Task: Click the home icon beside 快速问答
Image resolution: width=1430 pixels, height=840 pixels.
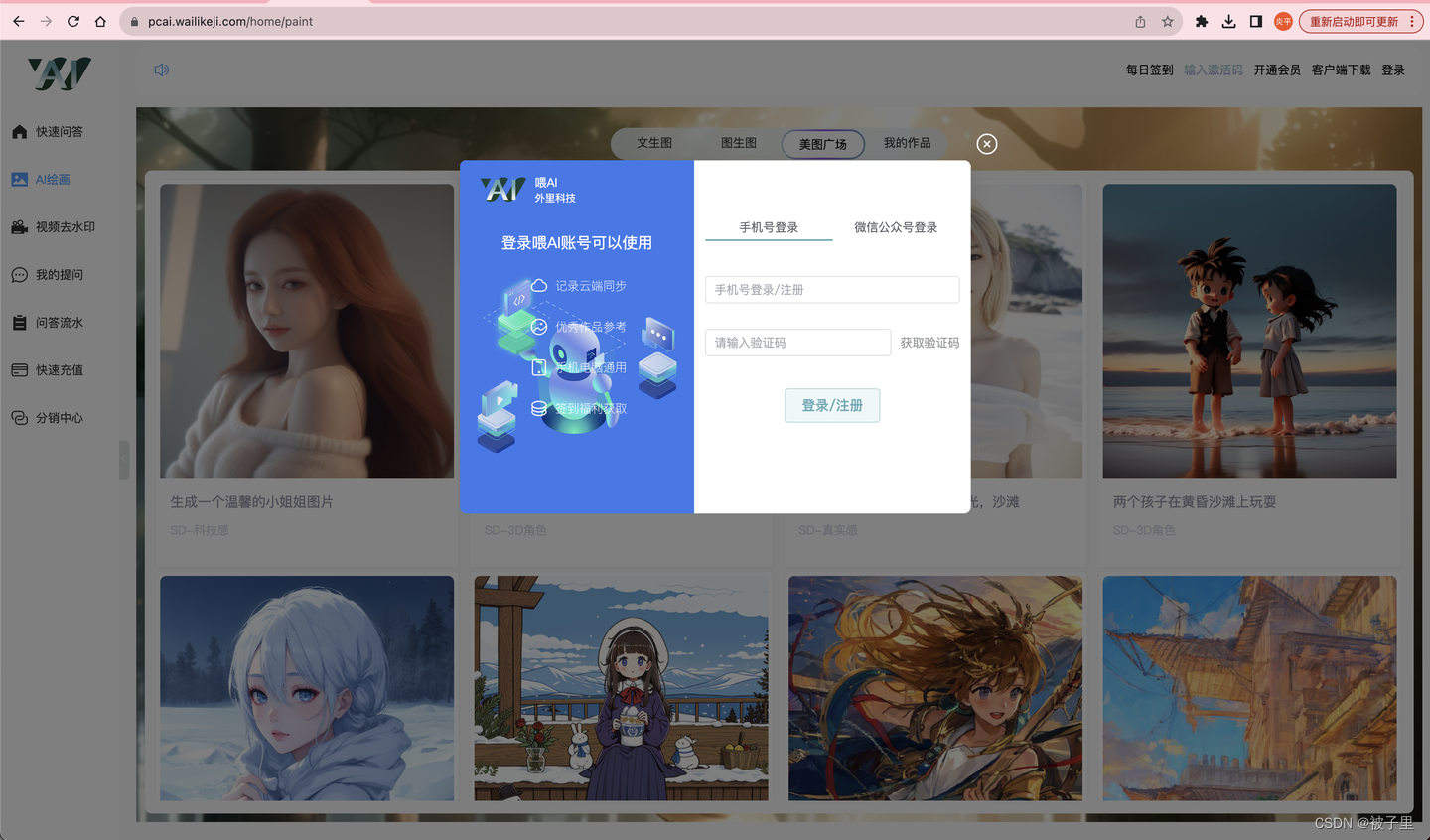Action: click(19, 131)
